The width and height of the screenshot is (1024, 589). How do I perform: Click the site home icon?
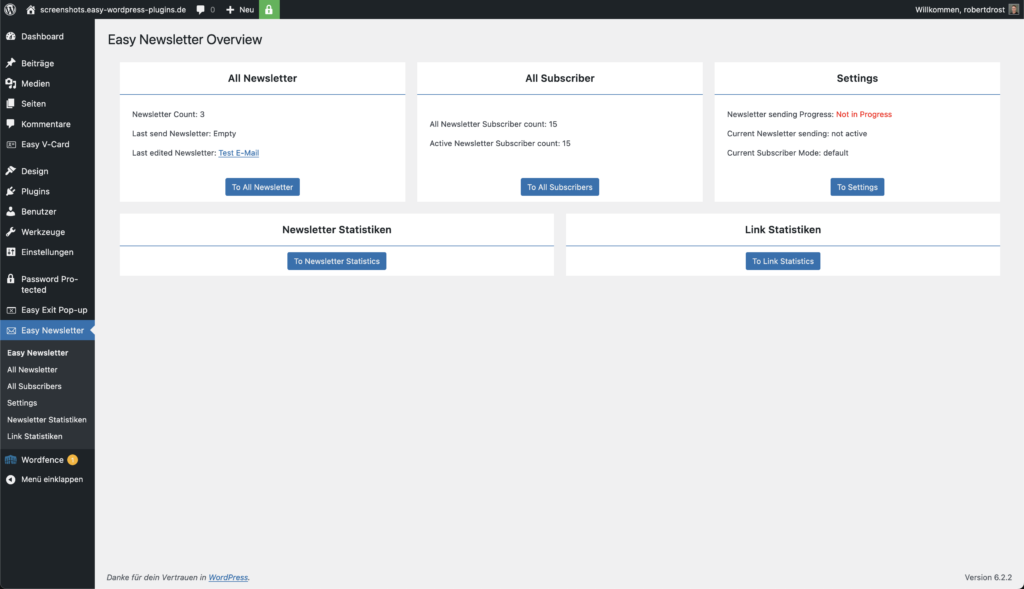[x=31, y=10]
